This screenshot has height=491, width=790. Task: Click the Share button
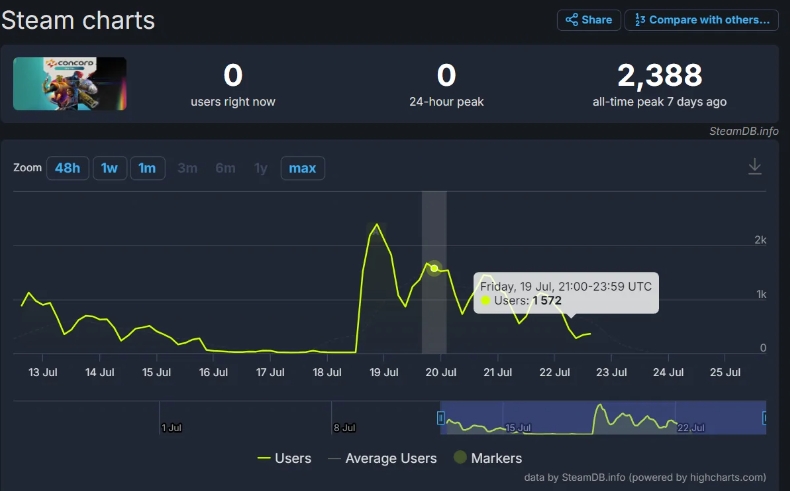[588, 20]
